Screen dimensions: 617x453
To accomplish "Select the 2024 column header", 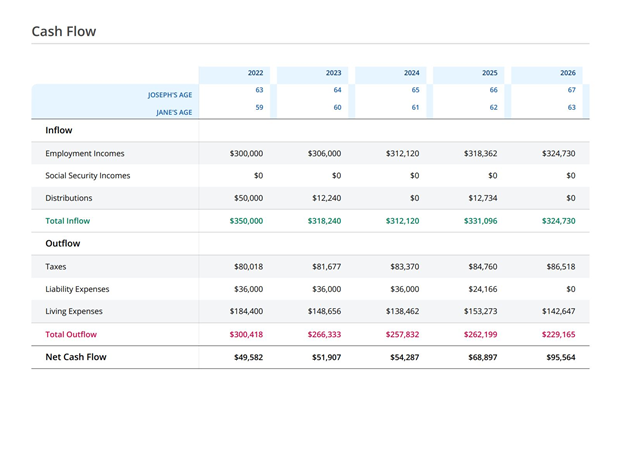I will click(411, 73).
